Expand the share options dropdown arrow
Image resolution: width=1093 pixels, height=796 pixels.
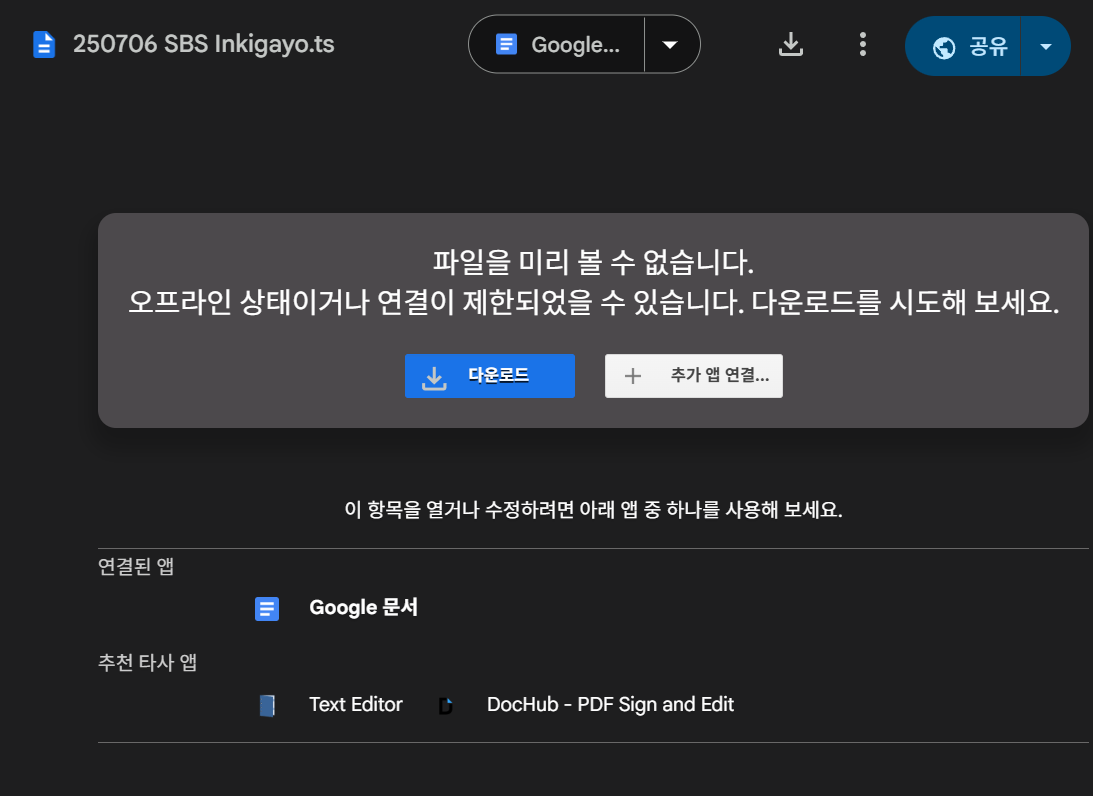tap(1046, 47)
